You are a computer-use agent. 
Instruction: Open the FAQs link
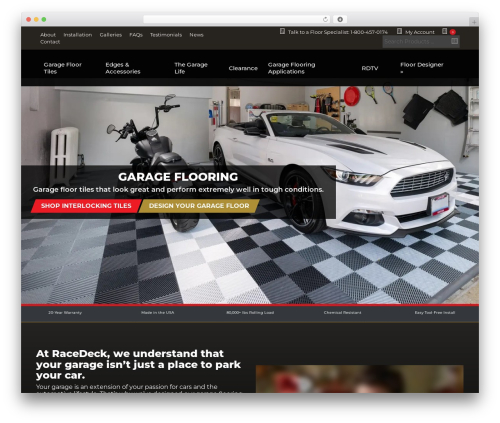click(136, 35)
